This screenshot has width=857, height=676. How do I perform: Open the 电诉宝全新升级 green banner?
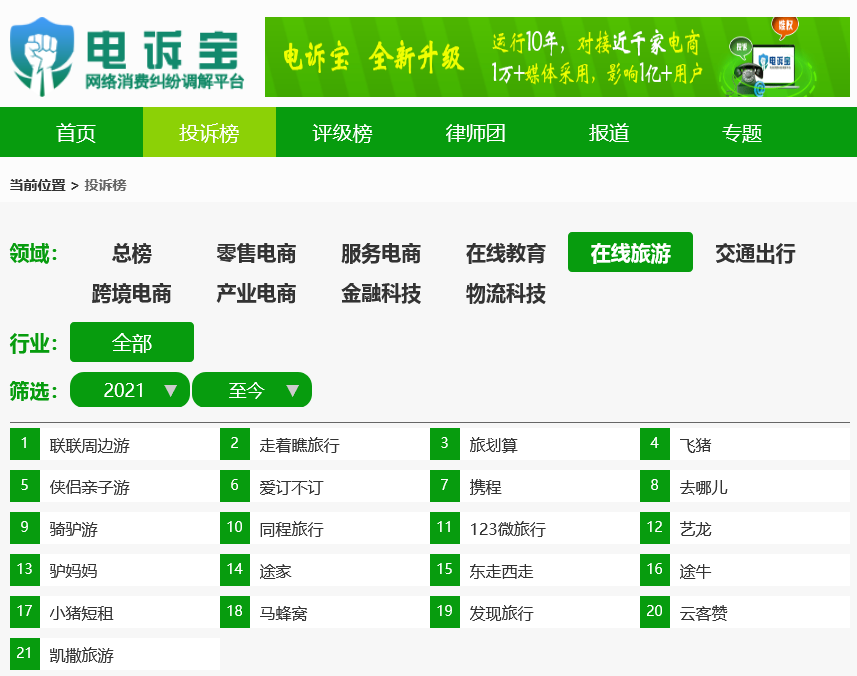click(x=557, y=57)
